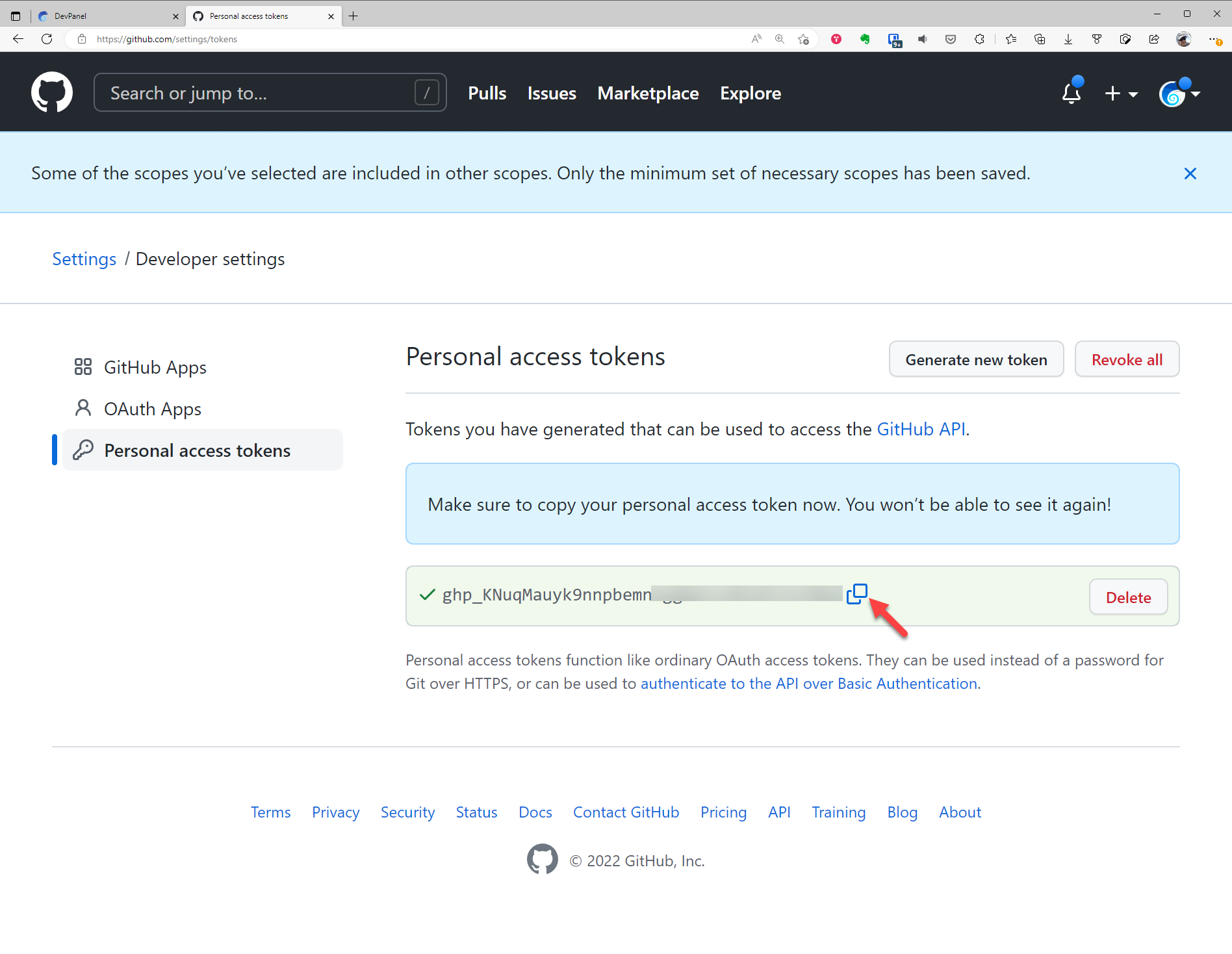
Task: Focus the Search or jump to field
Action: click(260, 93)
